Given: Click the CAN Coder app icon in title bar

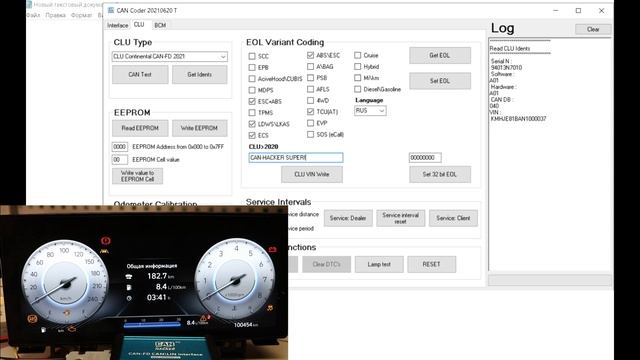Looking at the screenshot, I should point(111,10).
